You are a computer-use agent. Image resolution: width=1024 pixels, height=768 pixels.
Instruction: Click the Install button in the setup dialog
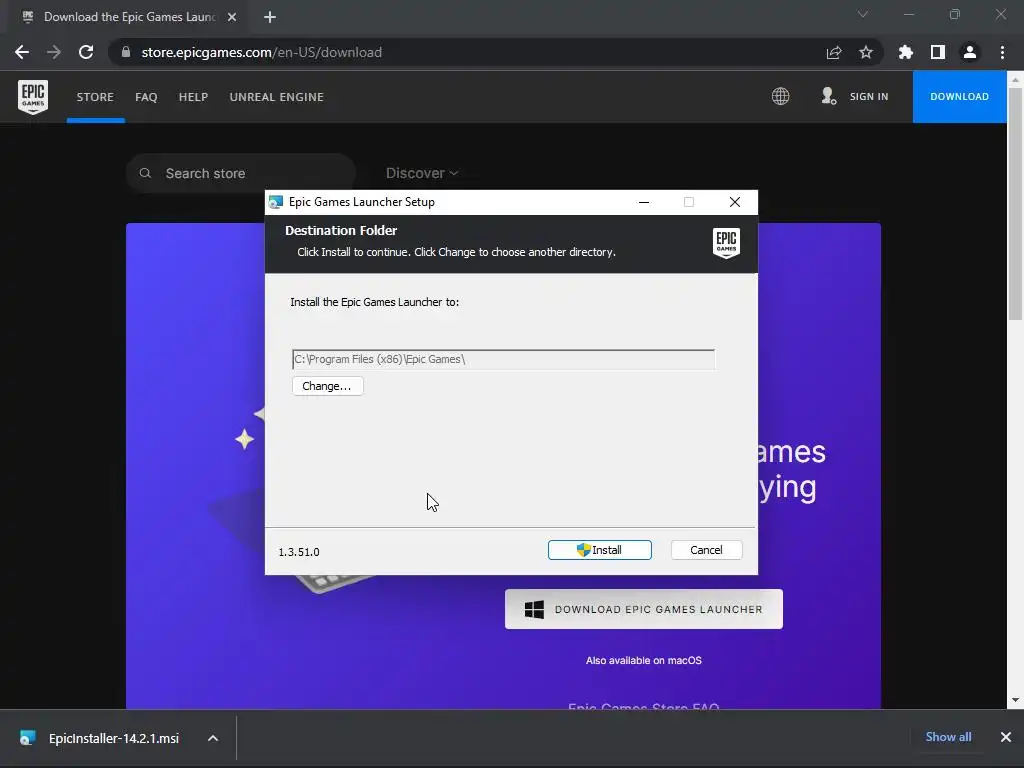[x=600, y=550]
